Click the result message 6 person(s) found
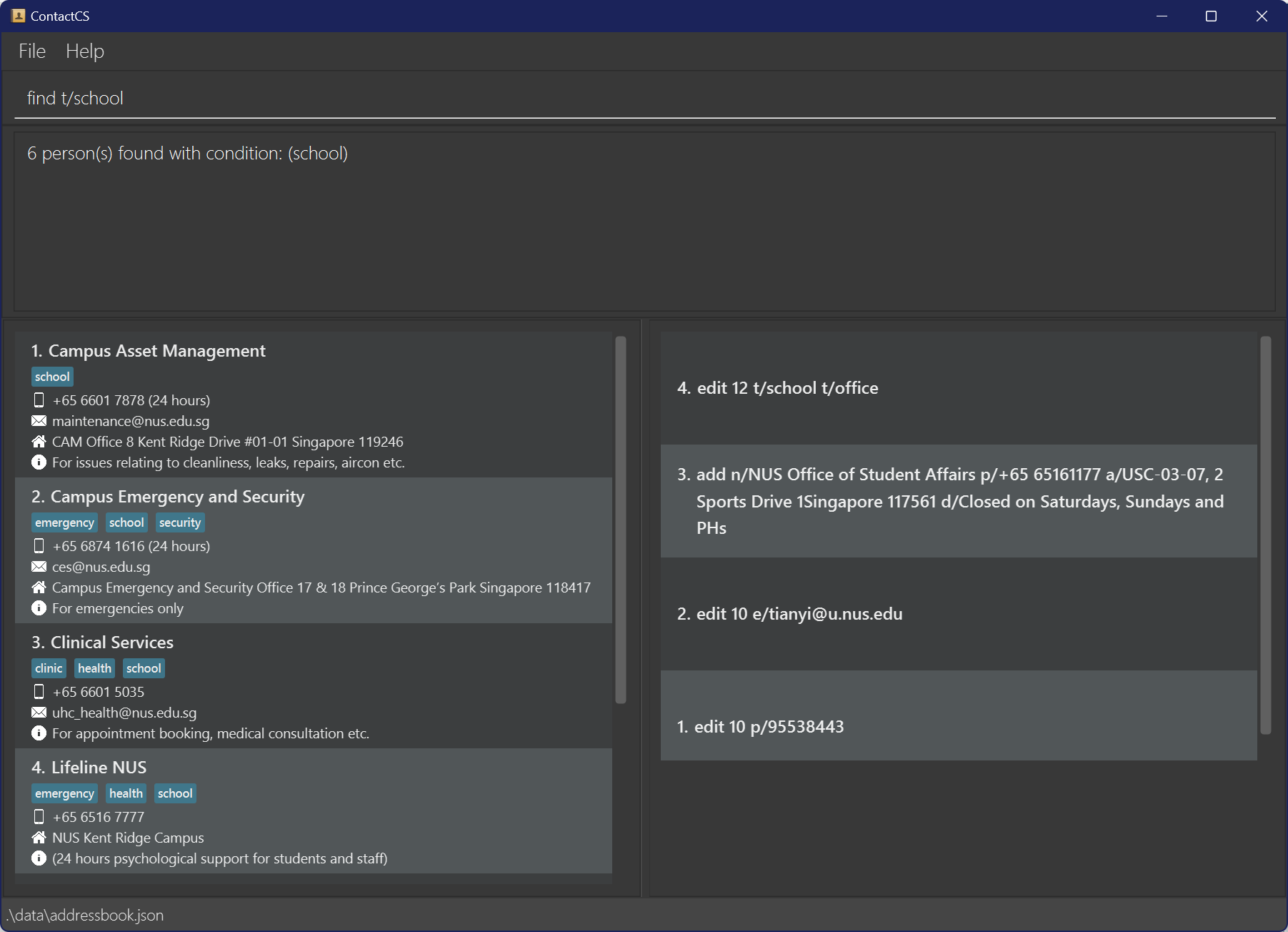1288x932 pixels. 187,154
